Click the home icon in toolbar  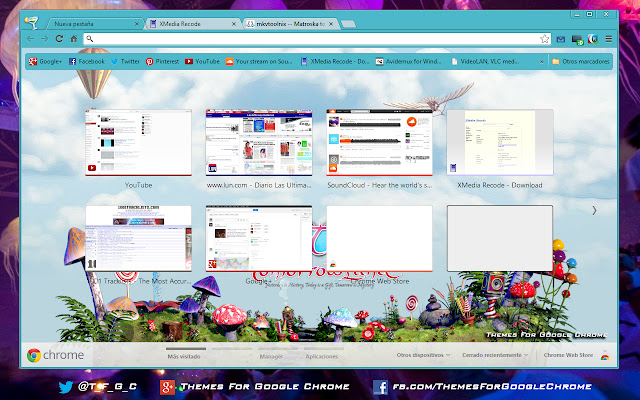click(74, 38)
